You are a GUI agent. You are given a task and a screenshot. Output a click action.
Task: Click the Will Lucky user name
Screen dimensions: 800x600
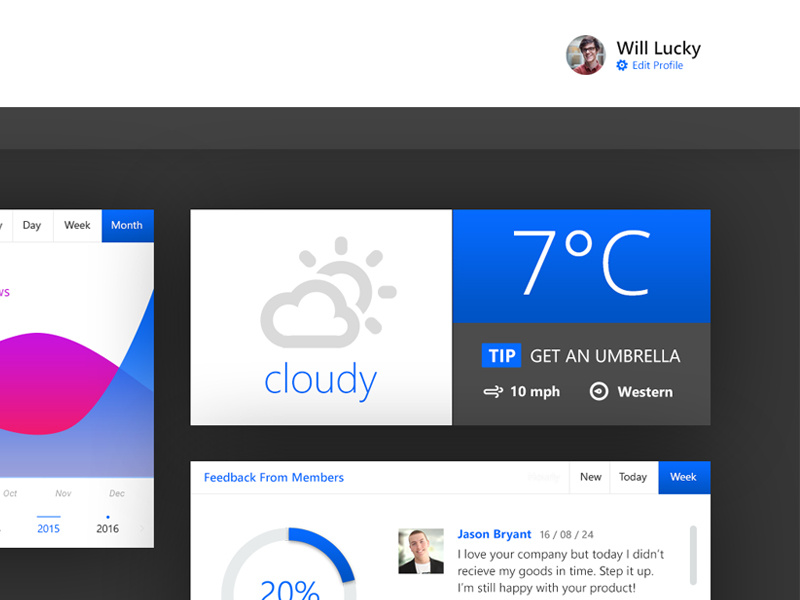[x=658, y=48]
